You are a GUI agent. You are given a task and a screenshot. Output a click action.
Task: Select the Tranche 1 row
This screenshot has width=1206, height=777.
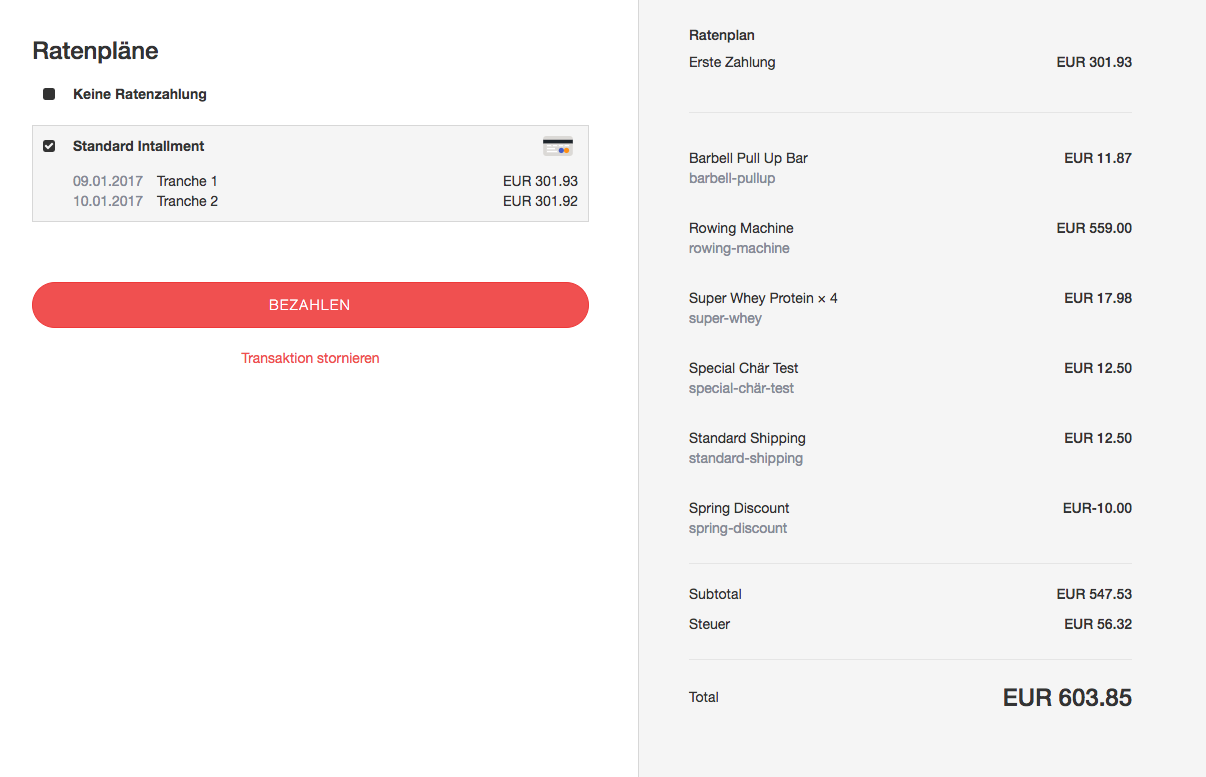tap(310, 181)
